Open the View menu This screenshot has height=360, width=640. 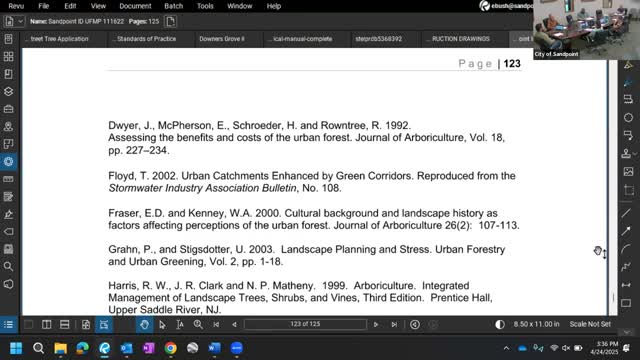[x=98, y=6]
